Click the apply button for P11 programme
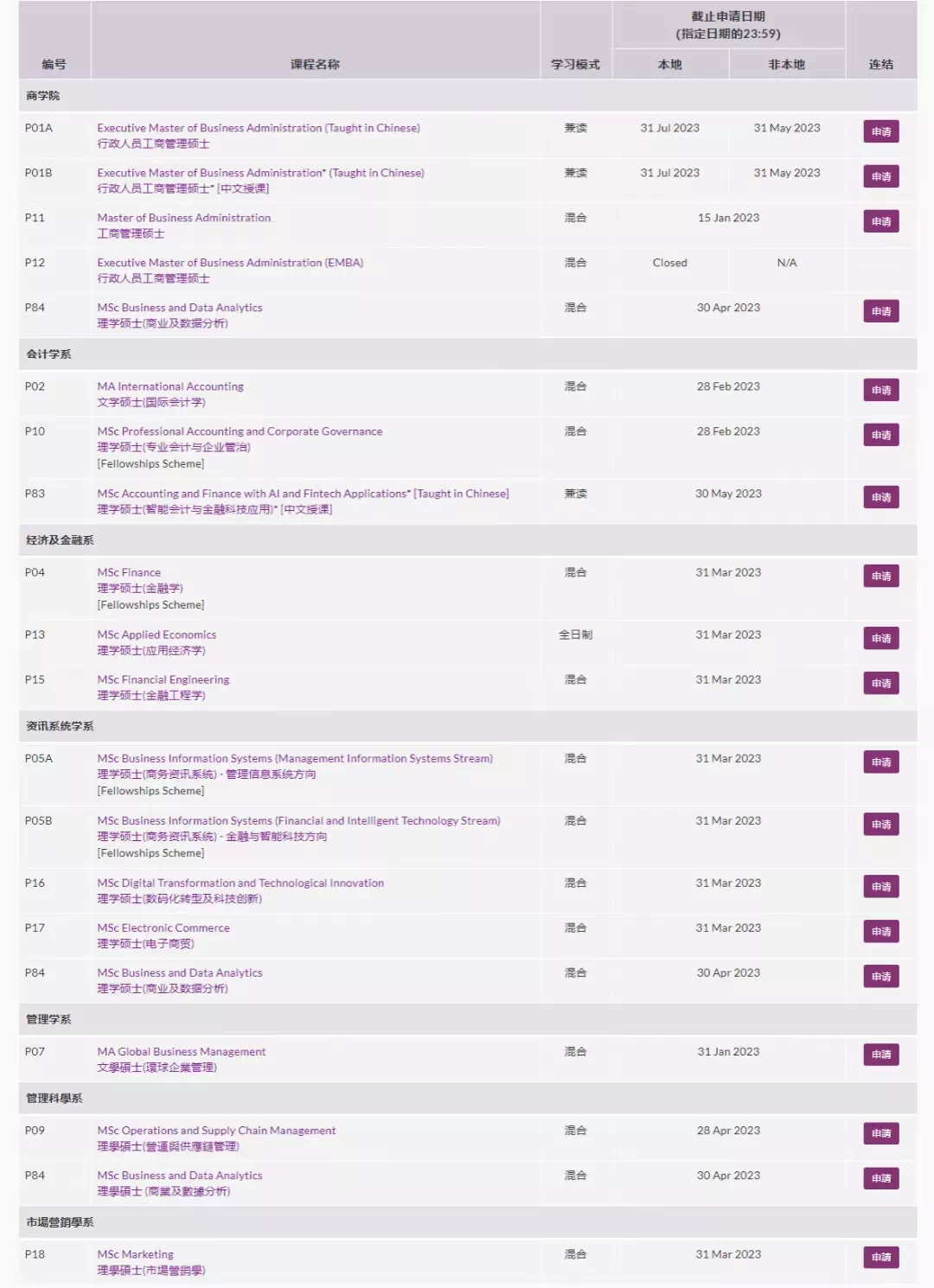934x1288 pixels. click(880, 221)
